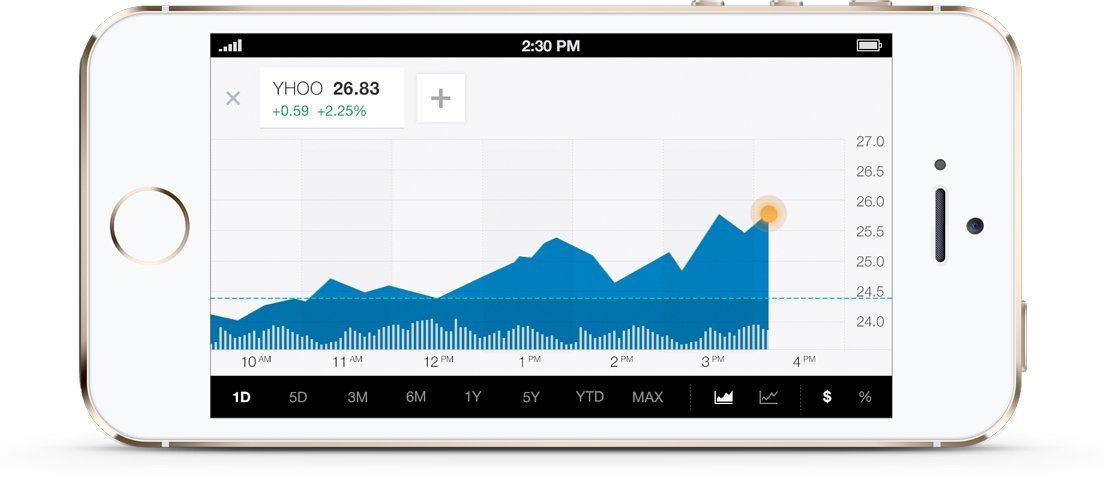Switch to the 6M time range
The width and height of the screenshot is (1105, 504).
click(x=416, y=397)
